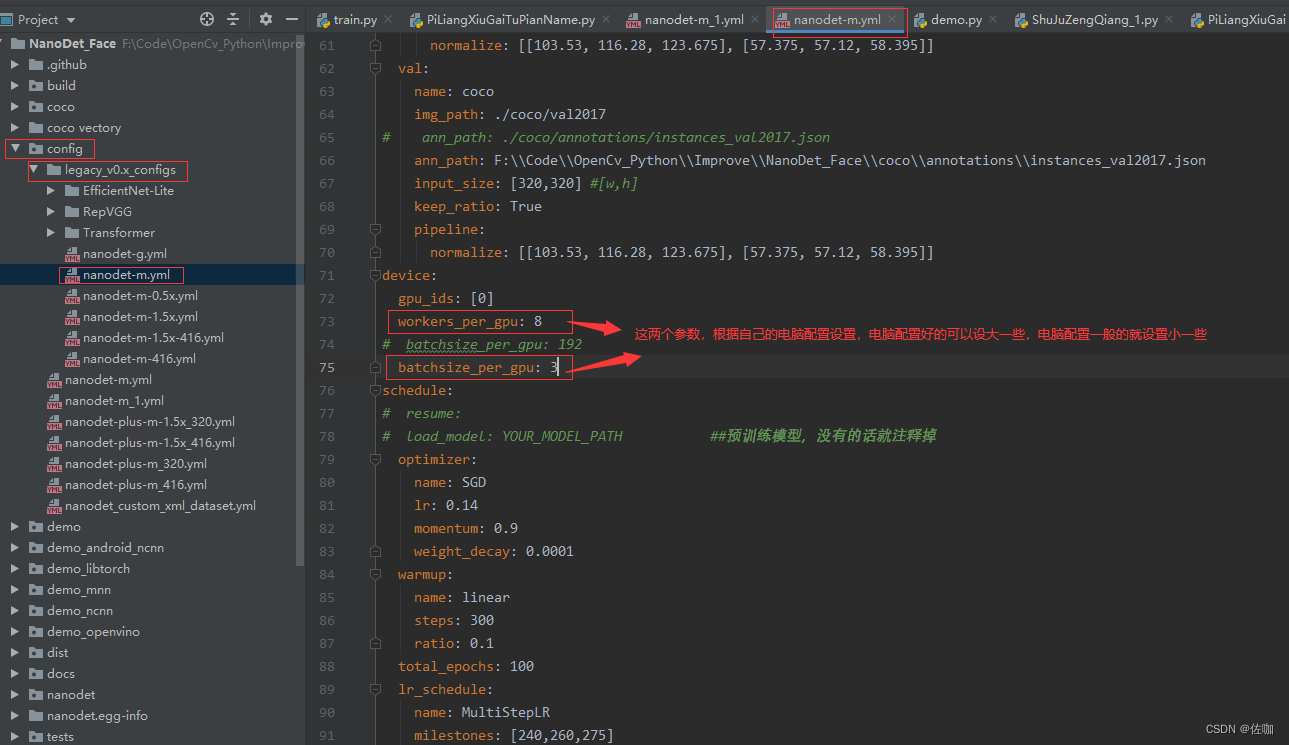Click the milestones: [240,260,275] line
The width and height of the screenshot is (1289, 745).
tap(513, 735)
